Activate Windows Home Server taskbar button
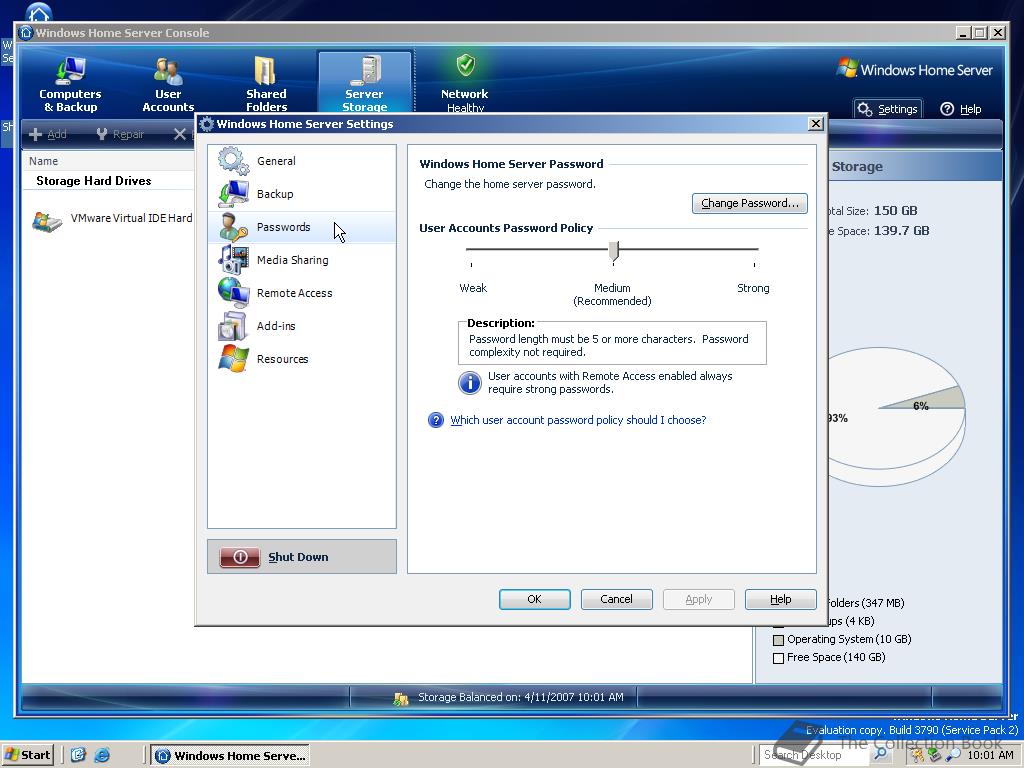The image size is (1024, 768). click(x=230, y=756)
